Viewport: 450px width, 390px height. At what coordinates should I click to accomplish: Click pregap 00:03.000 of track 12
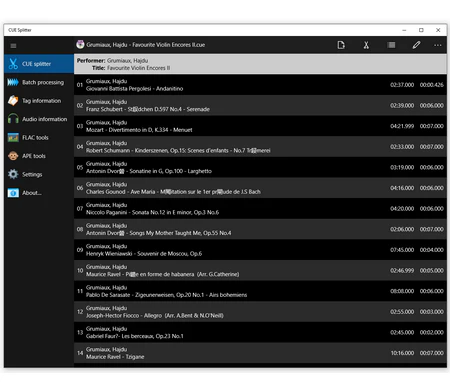coord(432,312)
